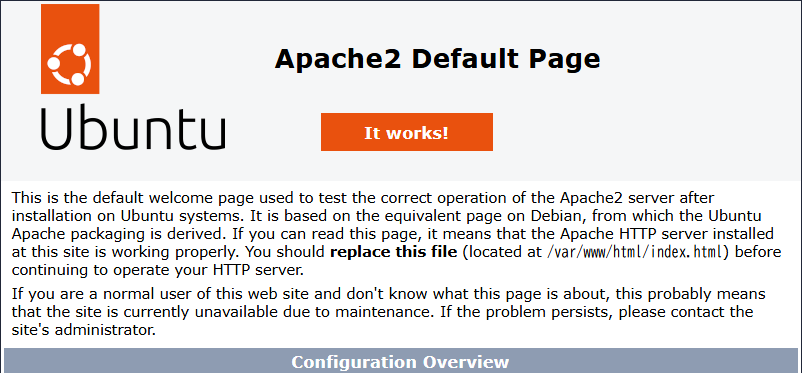
Task: Click the 'Apache HTTP server installed' phrase
Action: [x=666, y=234]
